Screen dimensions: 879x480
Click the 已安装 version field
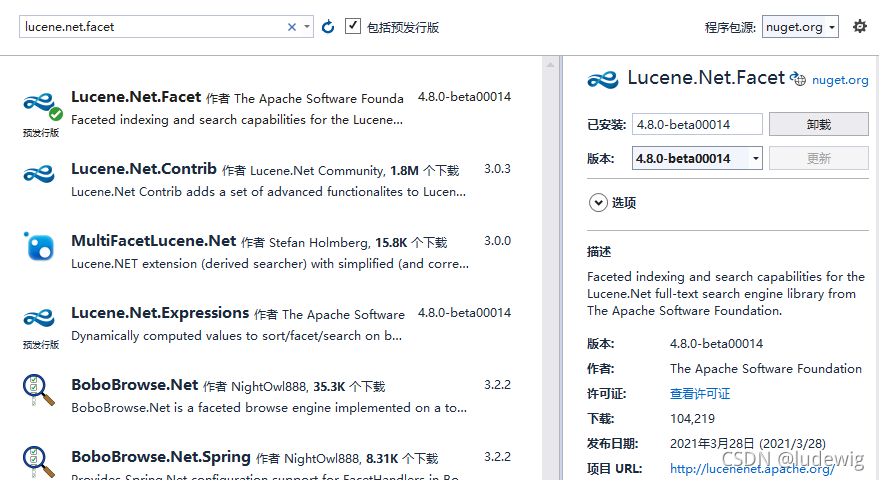[697, 124]
